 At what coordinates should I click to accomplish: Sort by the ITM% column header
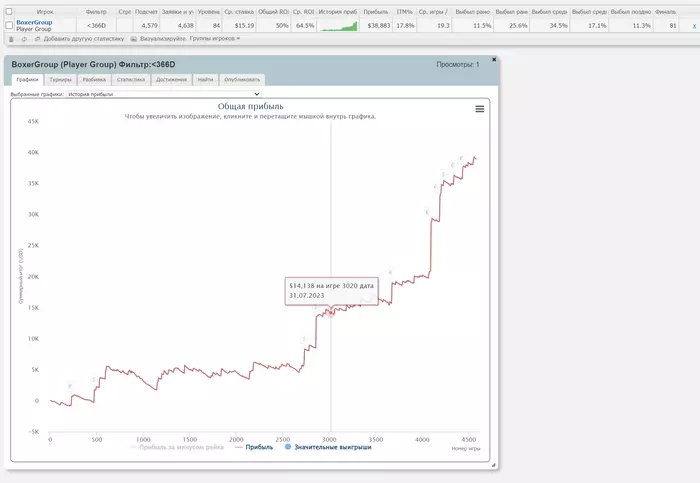coord(404,12)
